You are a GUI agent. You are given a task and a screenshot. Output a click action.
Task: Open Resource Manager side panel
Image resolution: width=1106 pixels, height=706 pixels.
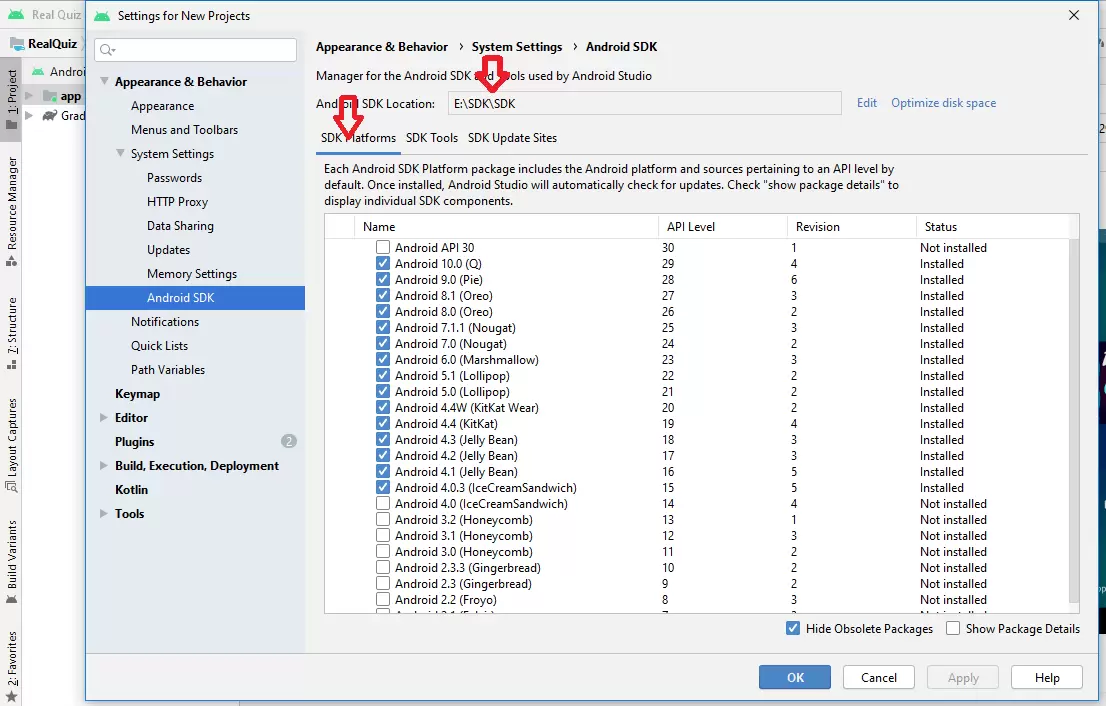coord(12,210)
